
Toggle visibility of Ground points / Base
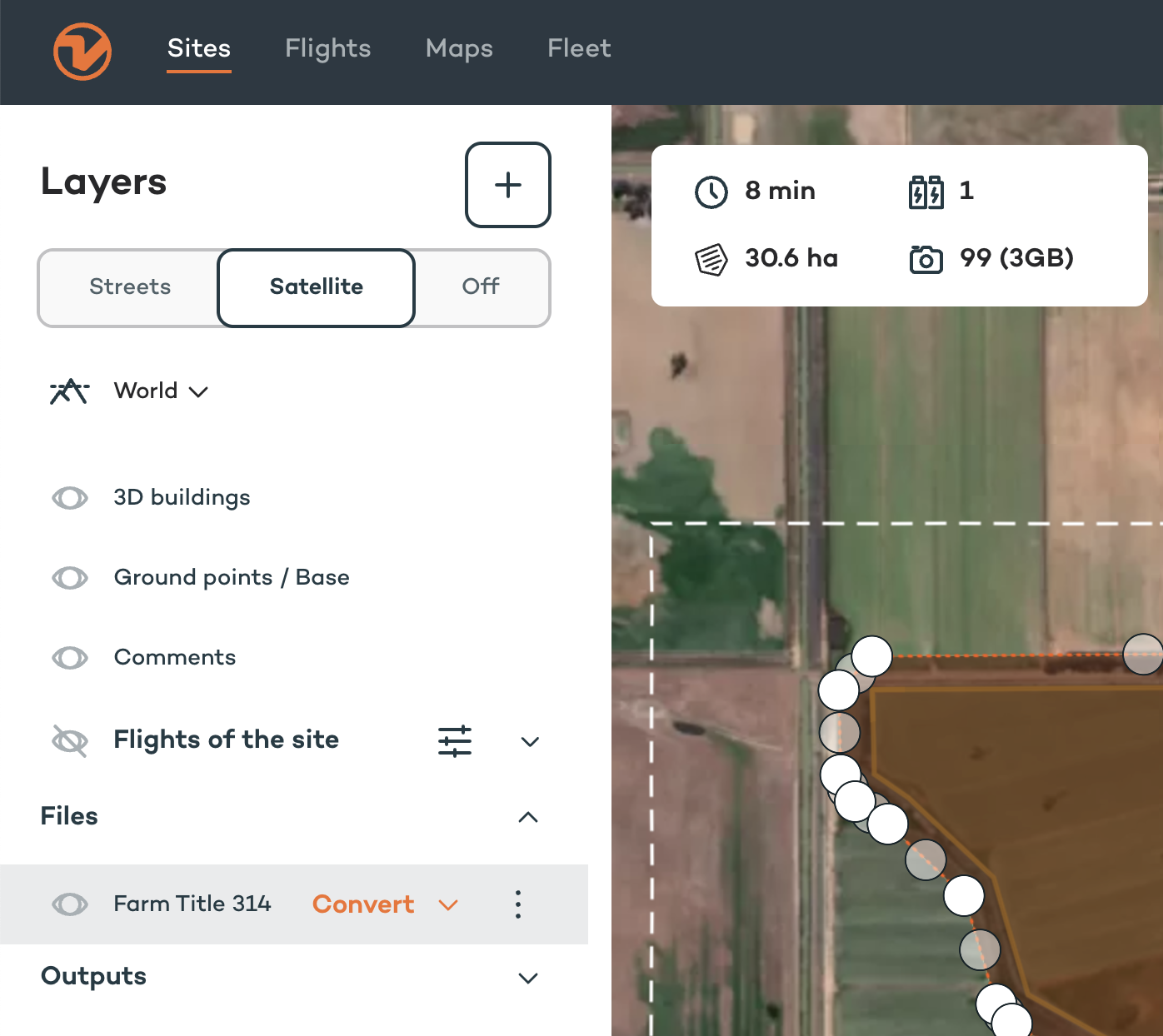(x=70, y=578)
